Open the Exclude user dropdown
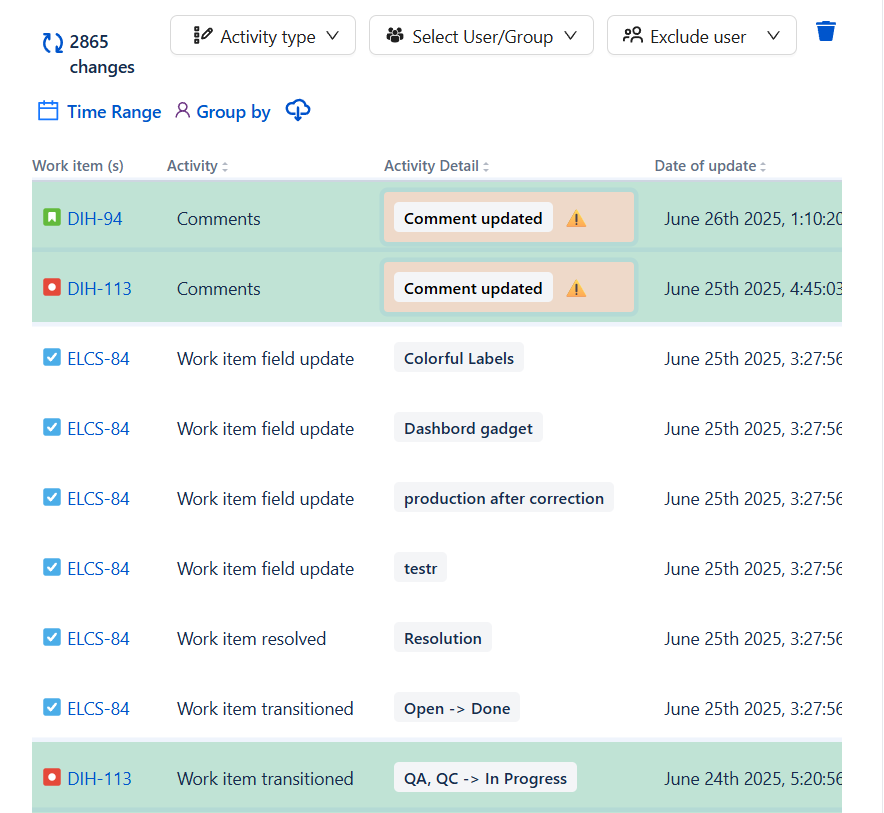The height and width of the screenshot is (813, 884). coord(701,36)
